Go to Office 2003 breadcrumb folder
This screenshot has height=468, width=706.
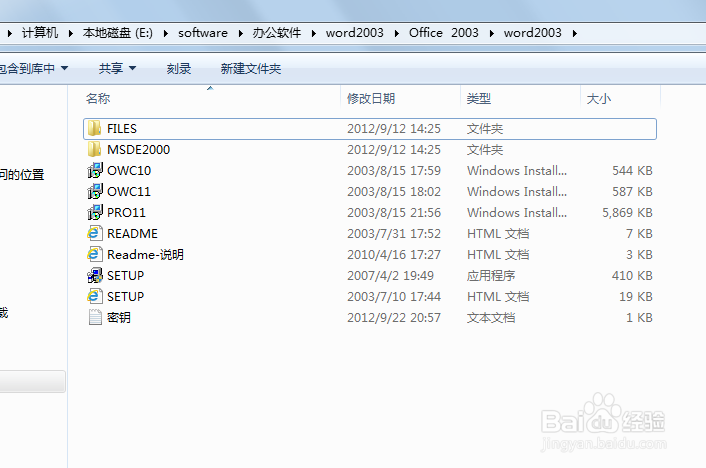(x=444, y=33)
